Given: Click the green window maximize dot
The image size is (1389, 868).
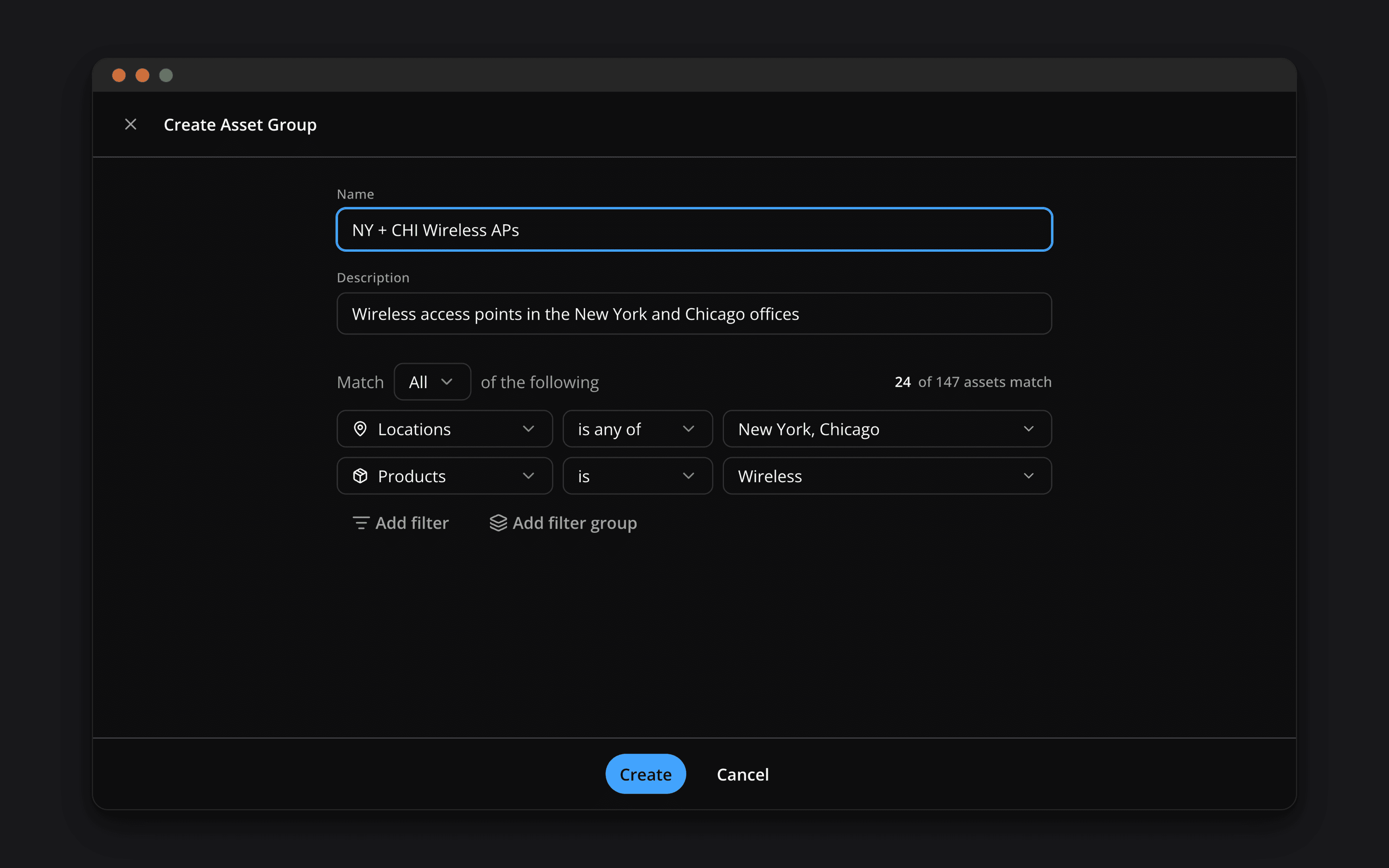Looking at the screenshot, I should pyautogui.click(x=166, y=75).
